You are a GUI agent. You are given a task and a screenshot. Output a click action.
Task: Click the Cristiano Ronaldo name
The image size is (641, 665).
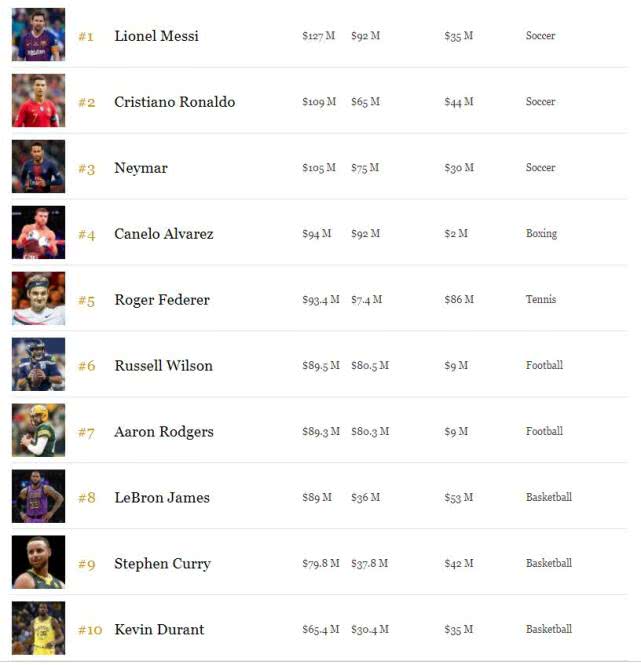(x=174, y=102)
